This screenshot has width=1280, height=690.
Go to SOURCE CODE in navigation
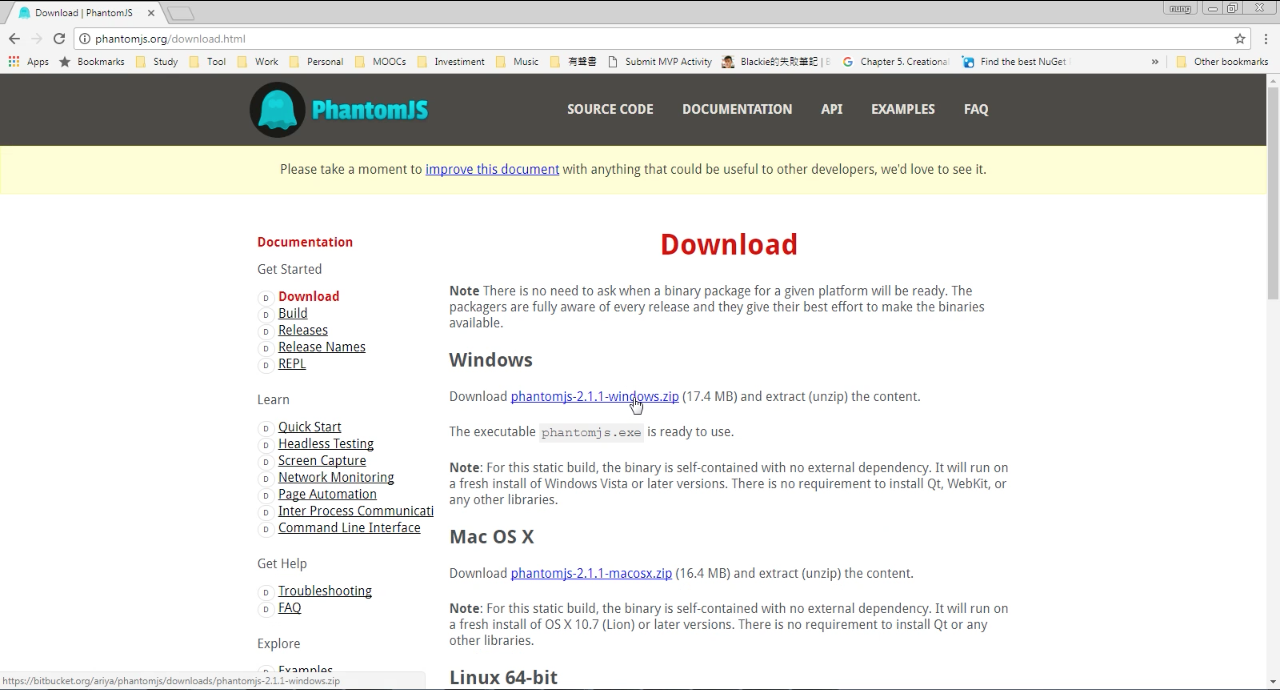(610, 109)
